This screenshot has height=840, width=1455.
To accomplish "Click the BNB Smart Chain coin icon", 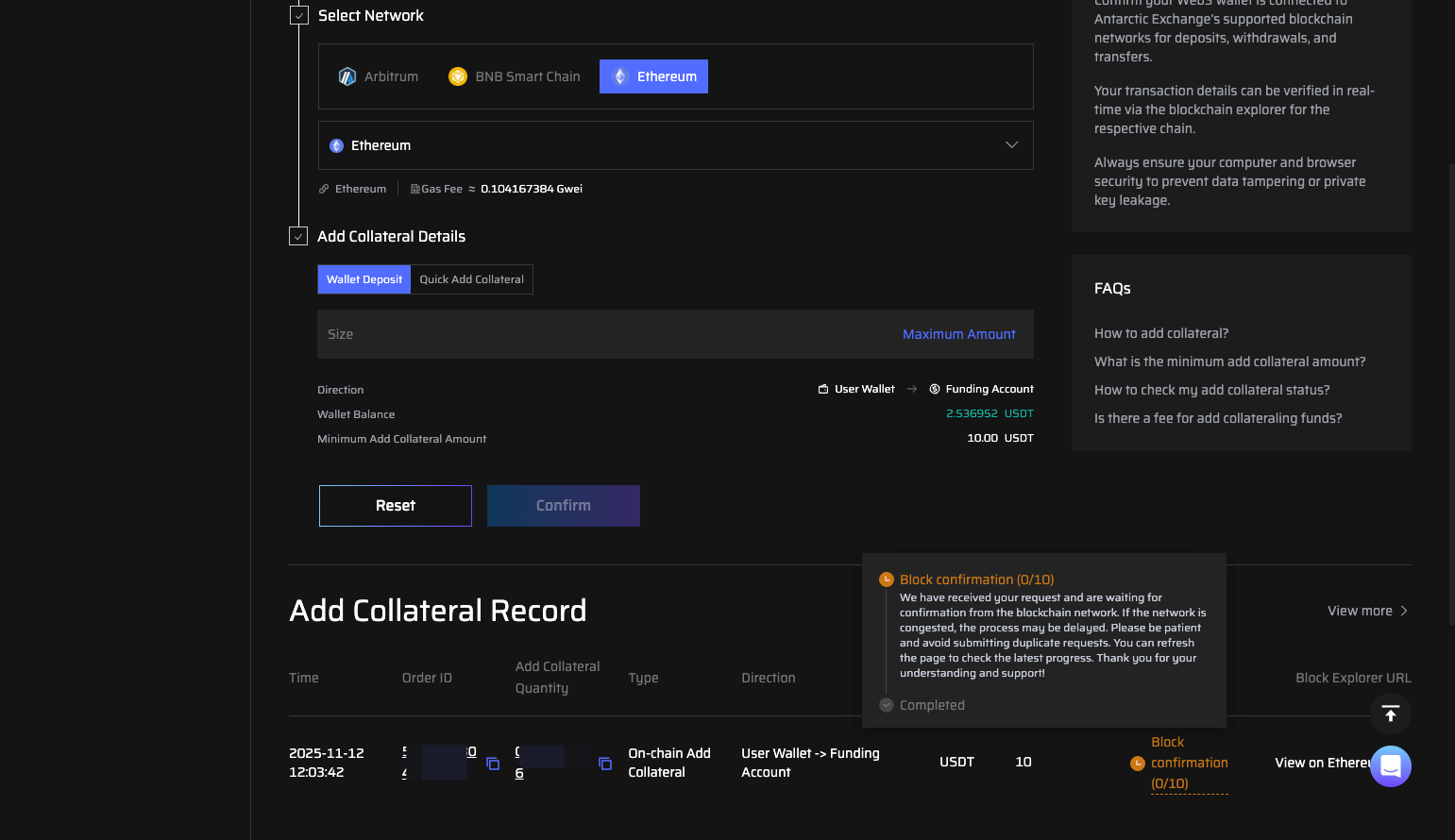I will click(x=458, y=76).
